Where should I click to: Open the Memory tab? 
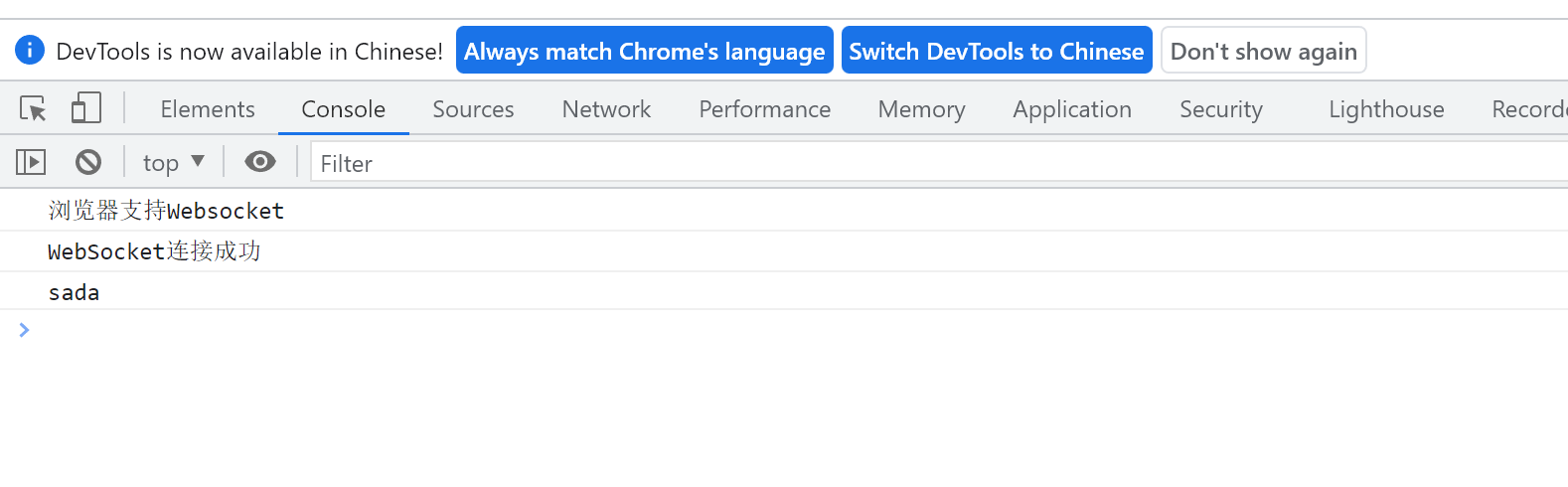pyautogui.click(x=921, y=109)
